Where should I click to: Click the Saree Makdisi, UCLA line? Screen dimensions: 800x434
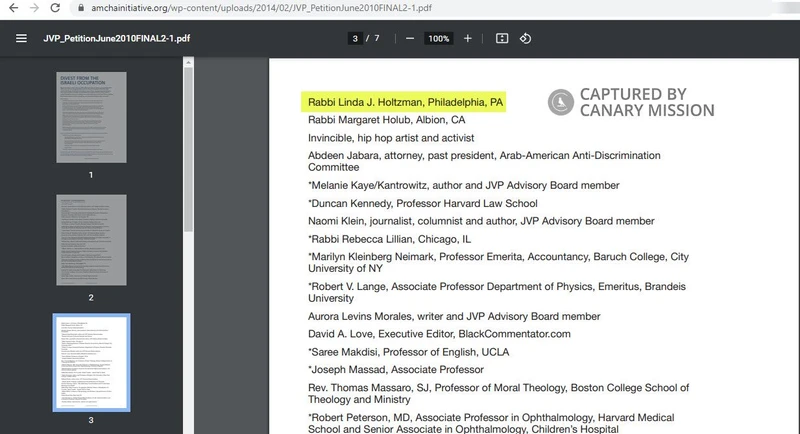click(408, 352)
